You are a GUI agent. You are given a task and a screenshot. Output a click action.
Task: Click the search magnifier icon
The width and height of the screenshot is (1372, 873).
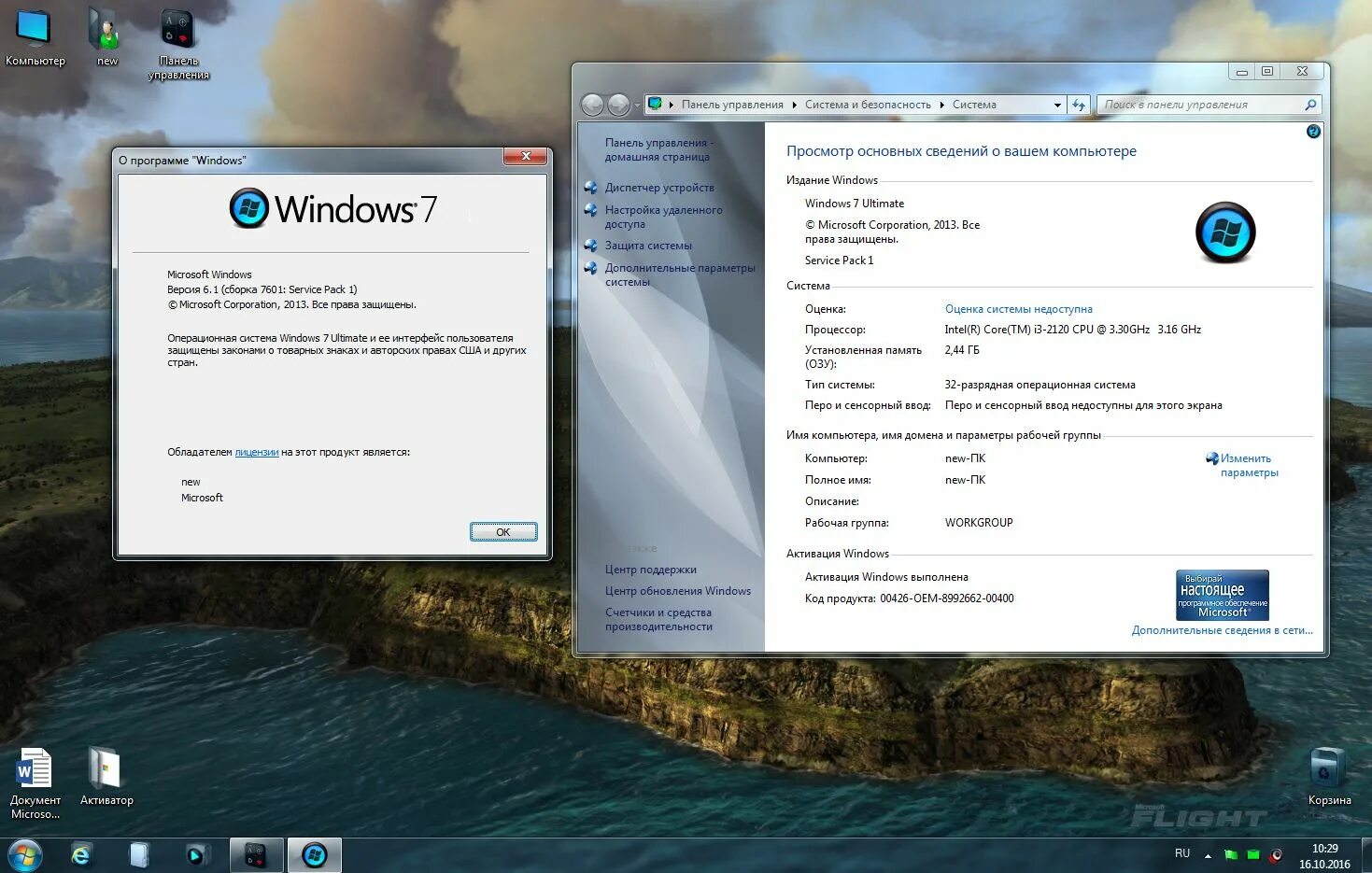pyautogui.click(x=1310, y=105)
